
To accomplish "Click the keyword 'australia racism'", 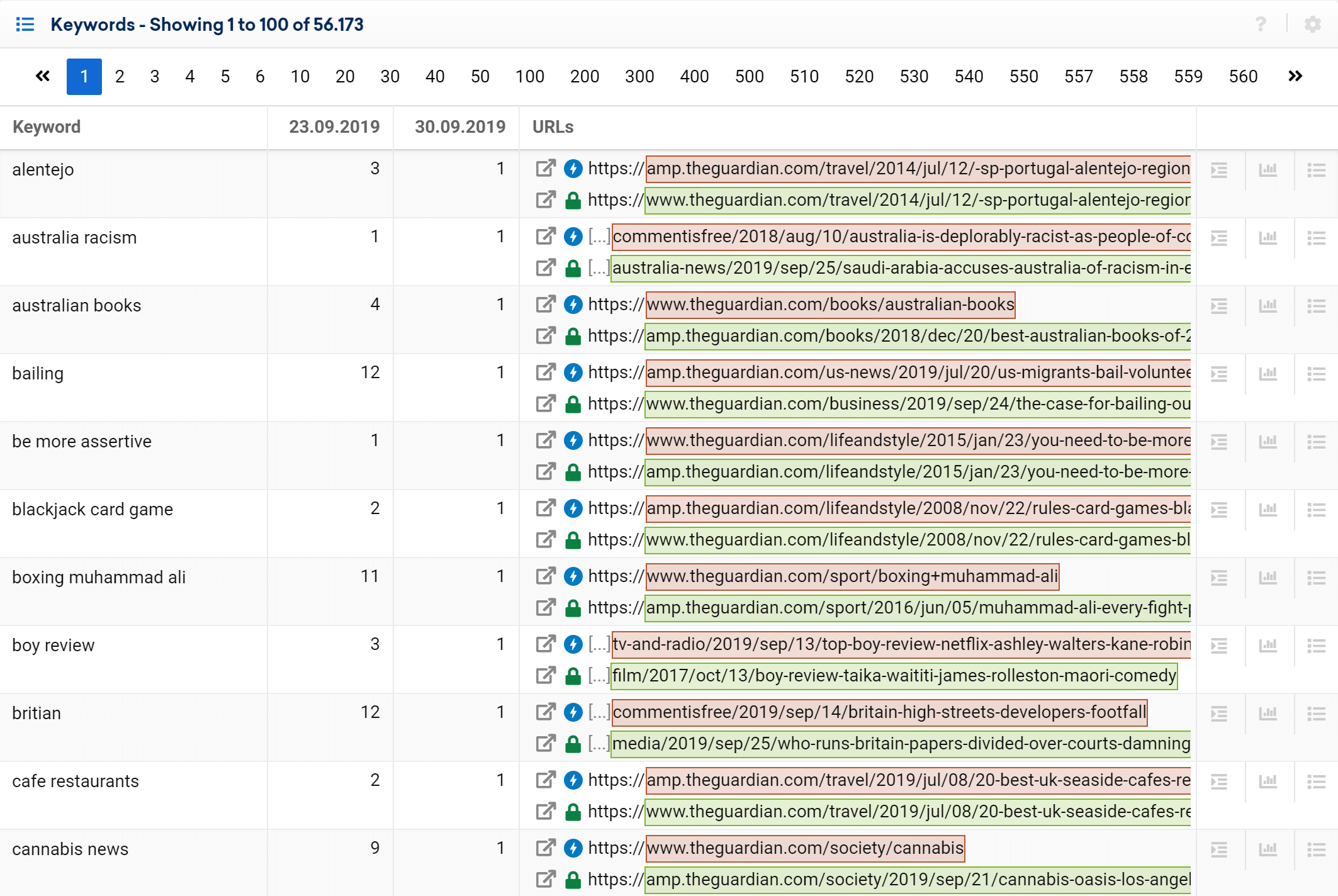I will point(74,238).
